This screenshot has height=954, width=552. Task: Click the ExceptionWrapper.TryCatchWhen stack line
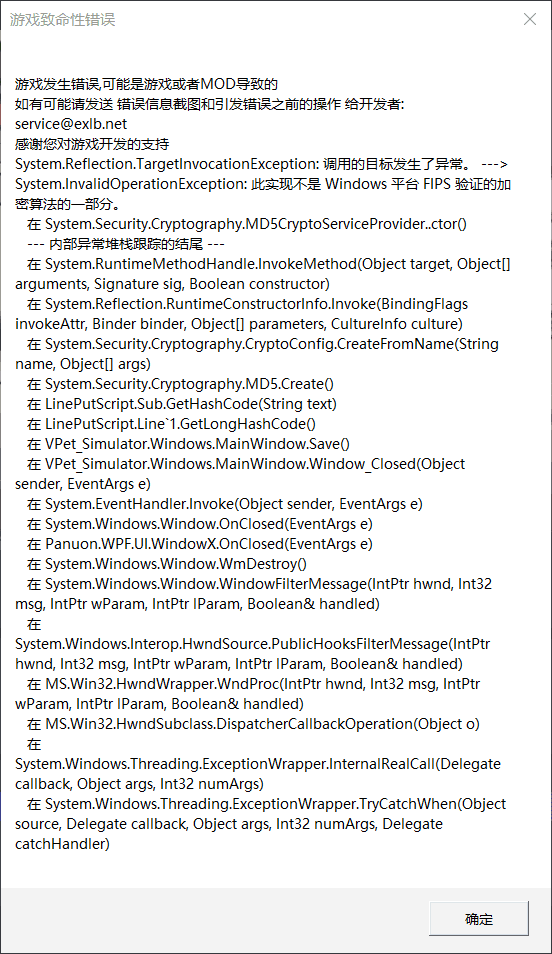[260, 824]
